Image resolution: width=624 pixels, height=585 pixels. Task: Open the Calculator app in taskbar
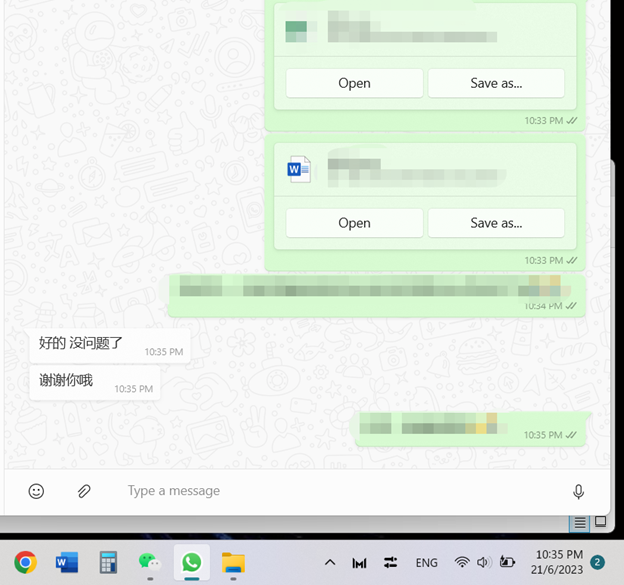point(108,562)
